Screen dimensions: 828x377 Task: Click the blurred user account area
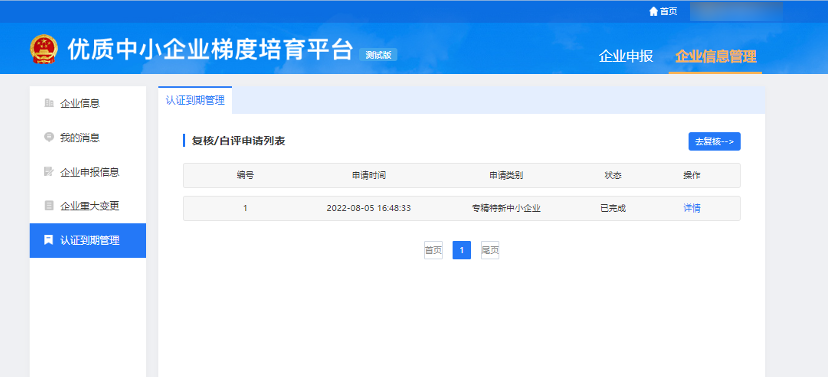point(737,11)
